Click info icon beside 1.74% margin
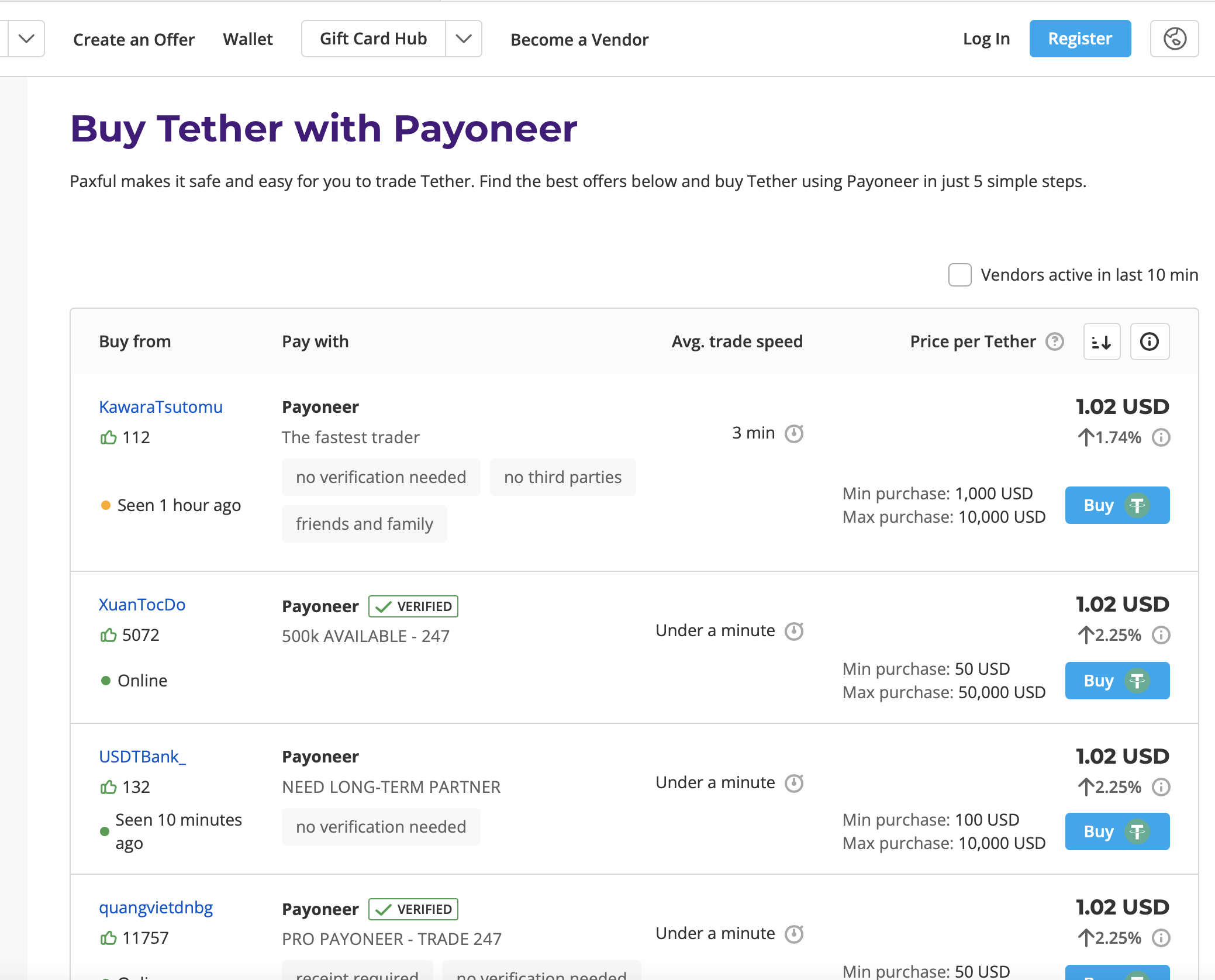 pos(1161,437)
